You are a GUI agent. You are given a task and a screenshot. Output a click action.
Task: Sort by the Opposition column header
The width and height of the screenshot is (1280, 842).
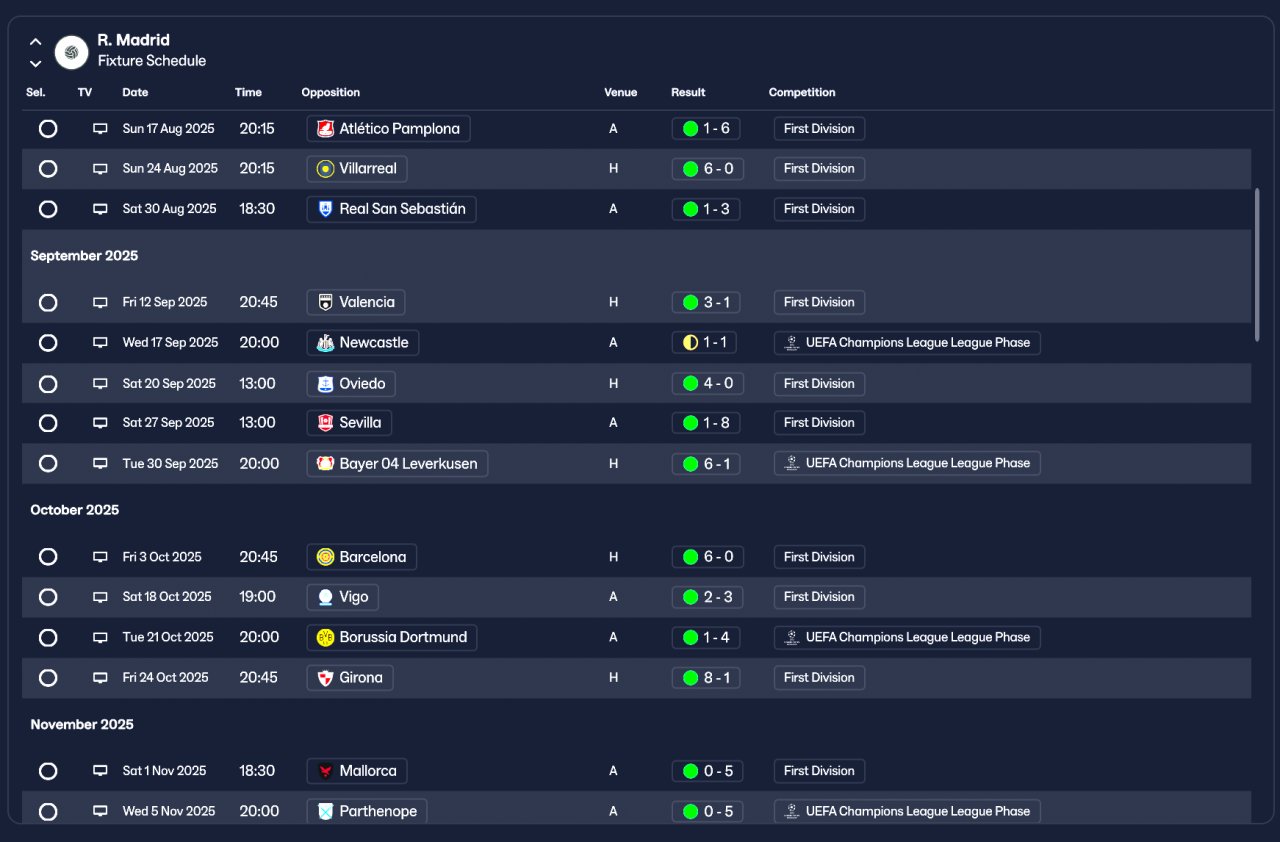330,92
